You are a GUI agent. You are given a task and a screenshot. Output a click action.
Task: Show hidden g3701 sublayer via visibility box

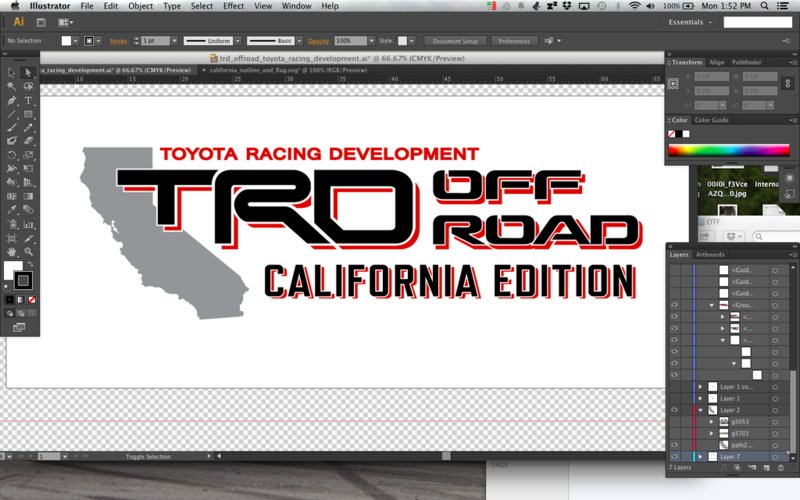click(674, 433)
